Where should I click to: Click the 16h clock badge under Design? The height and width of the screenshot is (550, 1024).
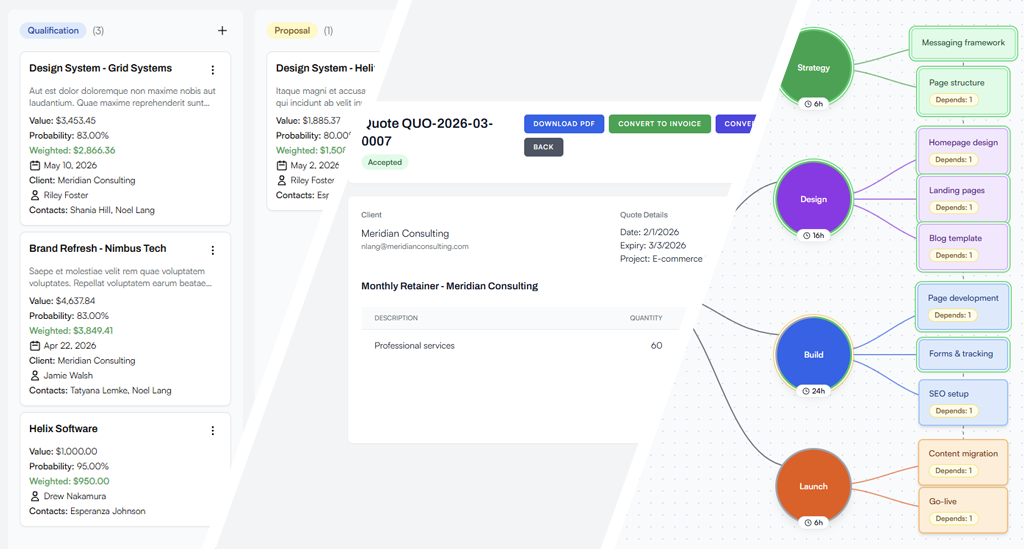813,235
